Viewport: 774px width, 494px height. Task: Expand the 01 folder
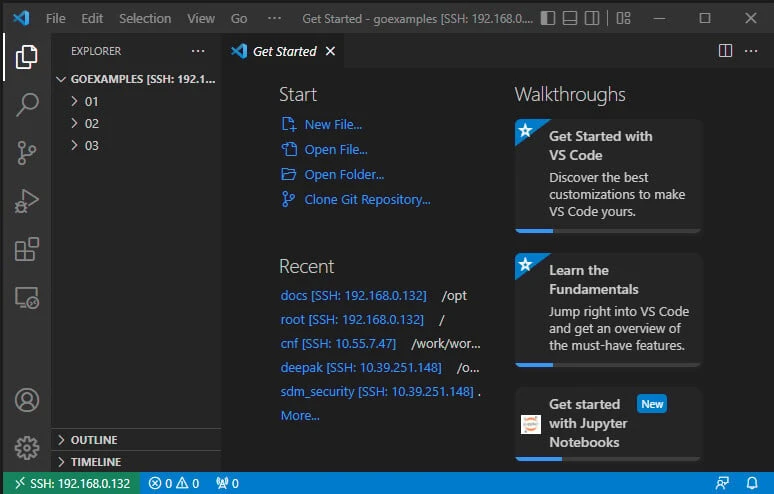[x=91, y=101]
